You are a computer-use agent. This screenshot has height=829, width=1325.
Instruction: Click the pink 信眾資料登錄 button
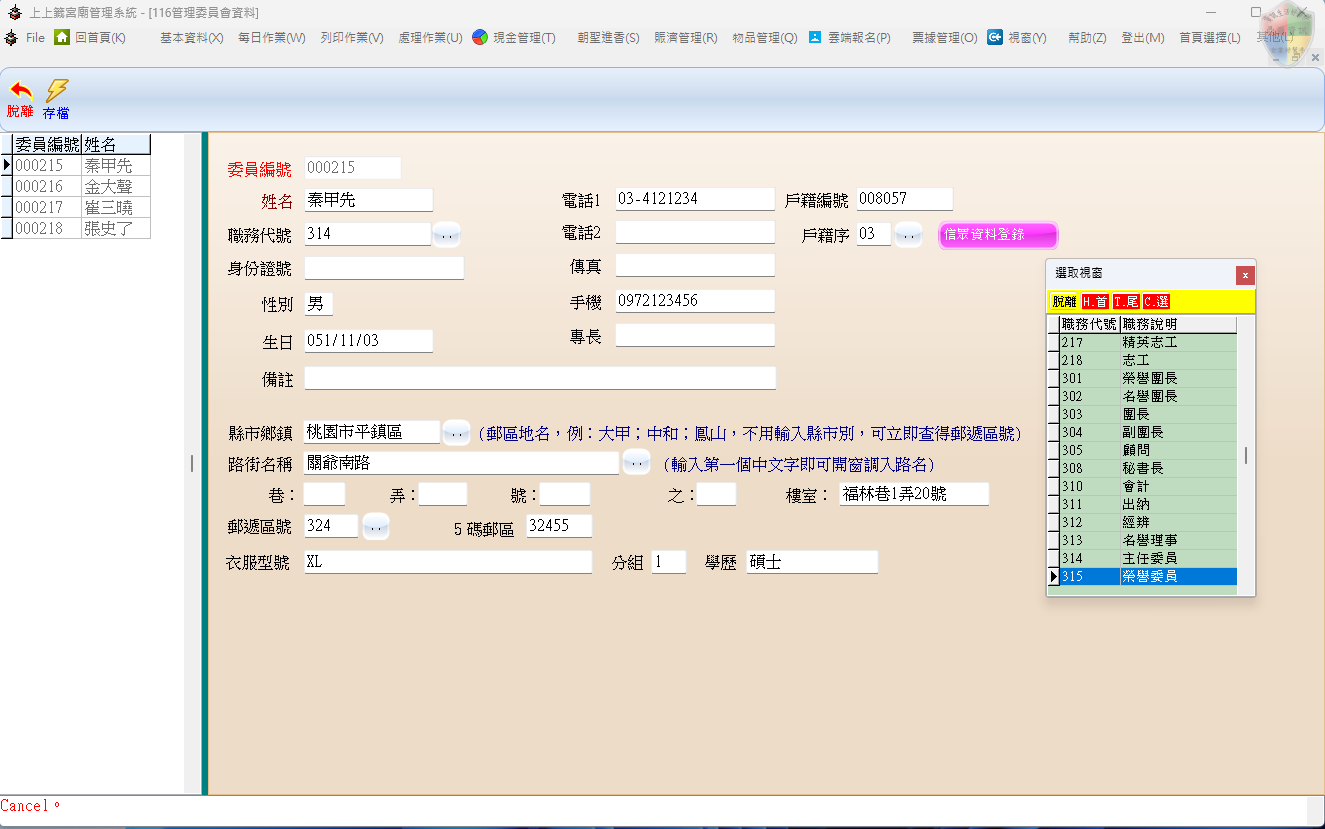(997, 235)
